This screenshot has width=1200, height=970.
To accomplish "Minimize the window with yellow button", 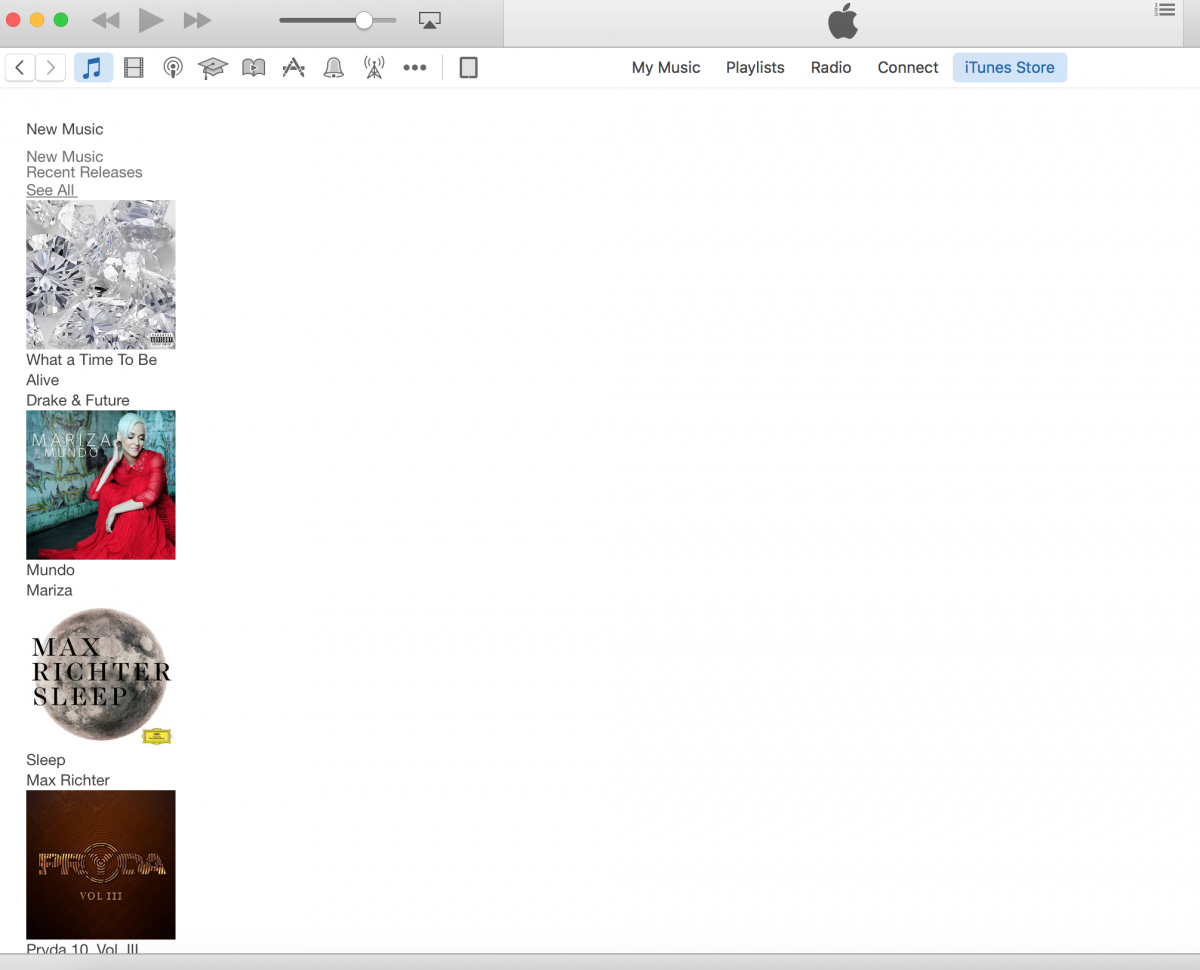I will [37, 20].
